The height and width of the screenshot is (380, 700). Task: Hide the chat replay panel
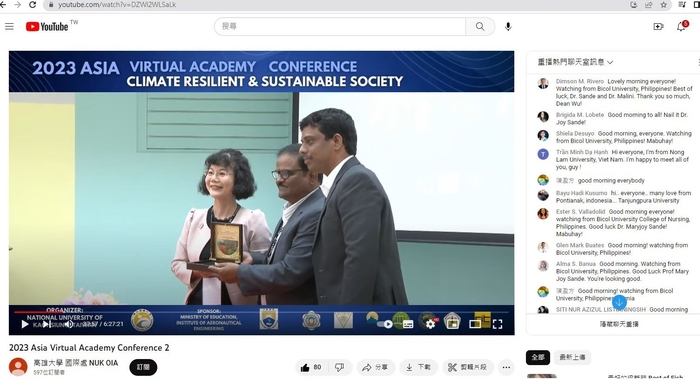pos(619,324)
